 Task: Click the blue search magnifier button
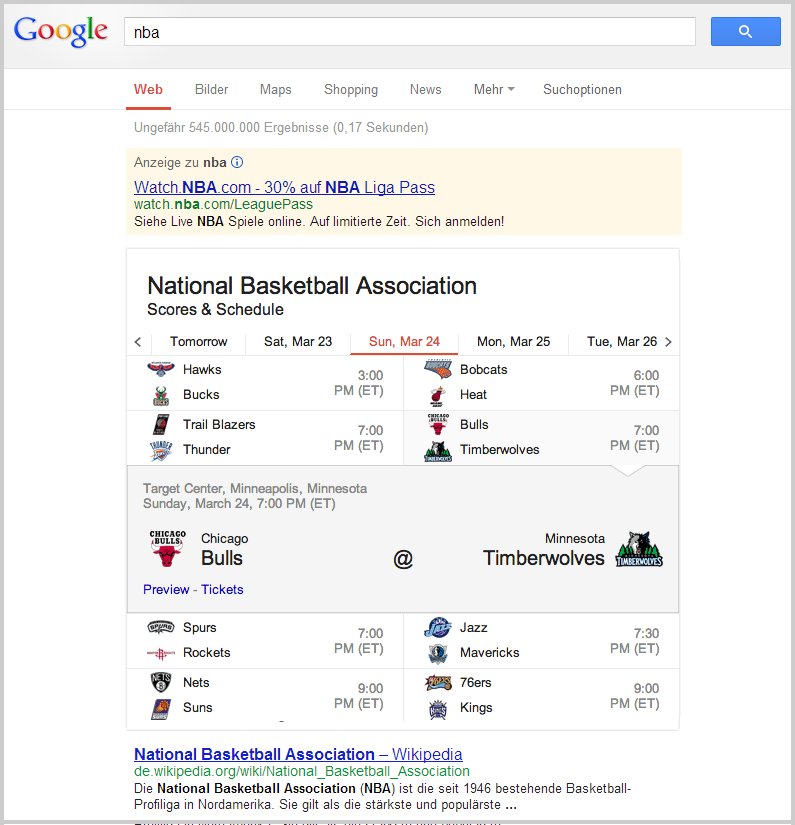(x=745, y=32)
